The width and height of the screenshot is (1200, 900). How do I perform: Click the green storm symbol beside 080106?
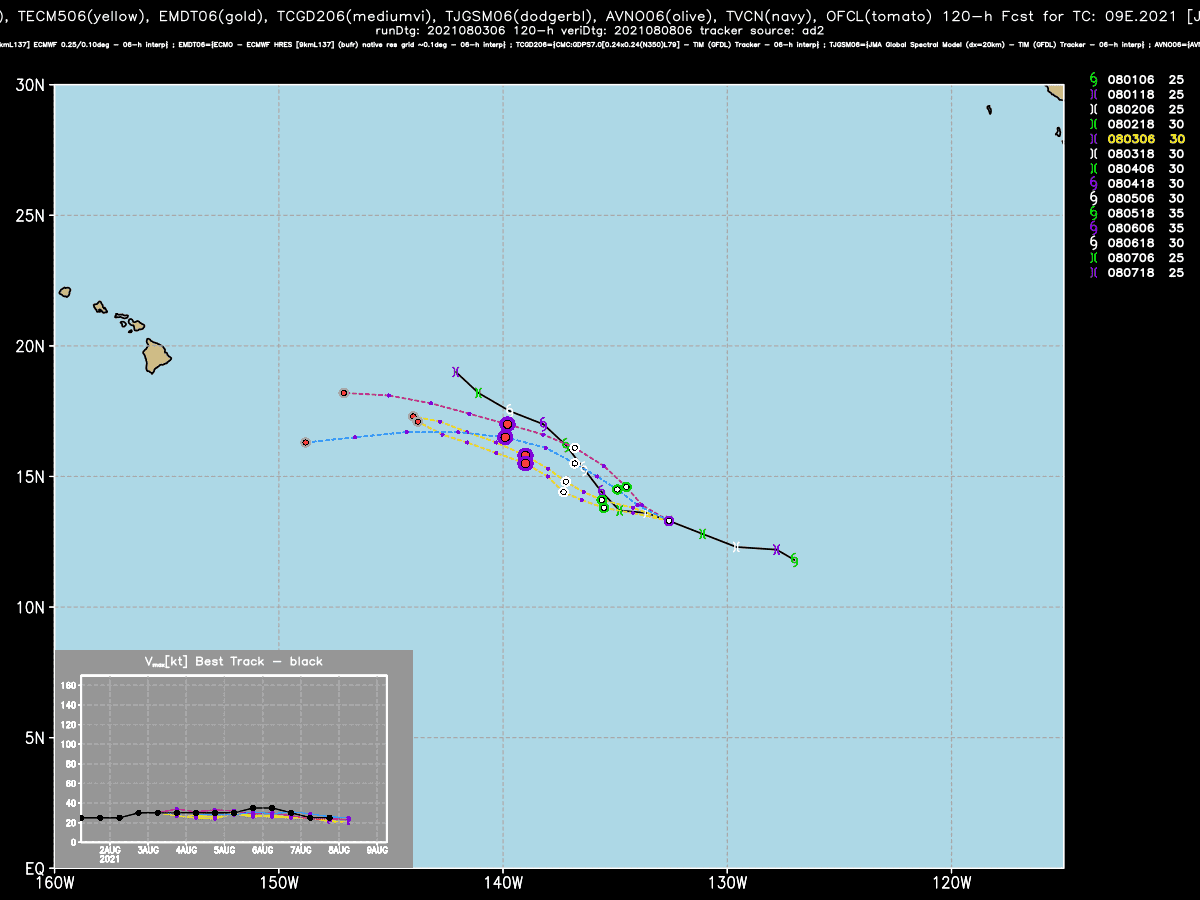[x=1093, y=79]
